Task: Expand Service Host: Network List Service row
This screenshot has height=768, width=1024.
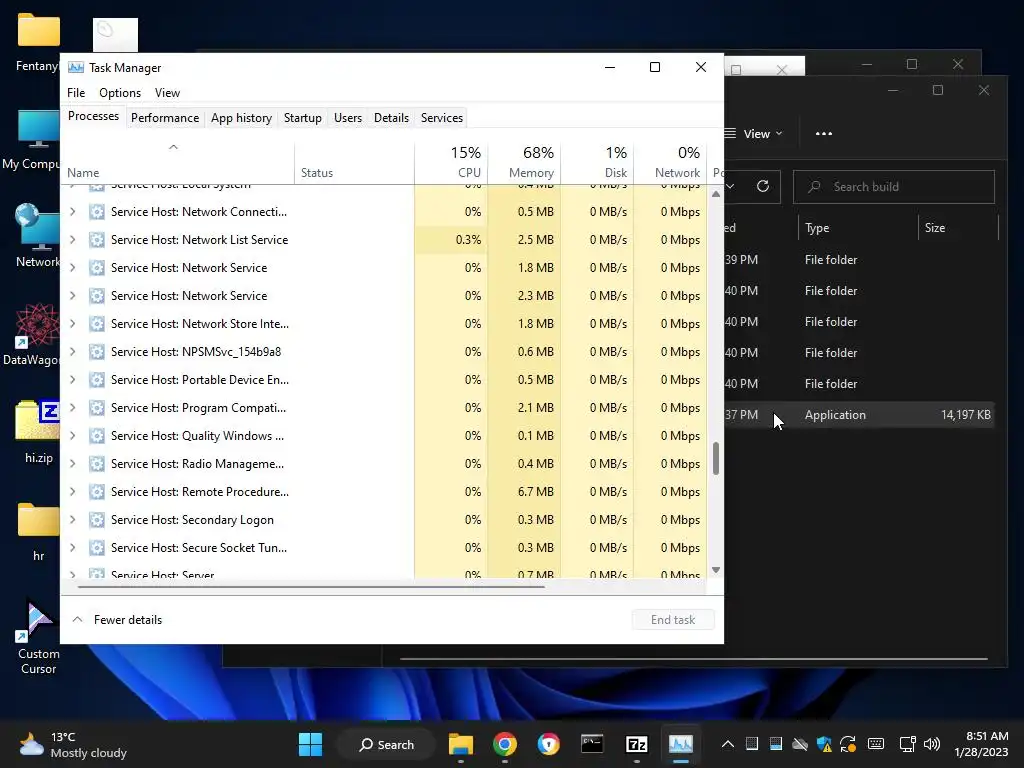Action: point(72,240)
